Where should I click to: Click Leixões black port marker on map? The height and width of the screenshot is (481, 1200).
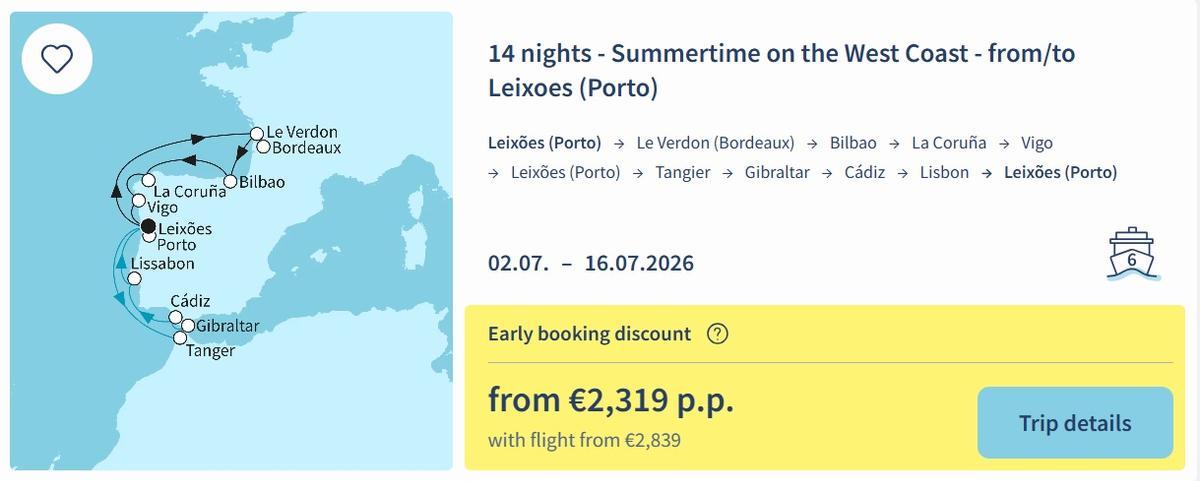[148, 226]
